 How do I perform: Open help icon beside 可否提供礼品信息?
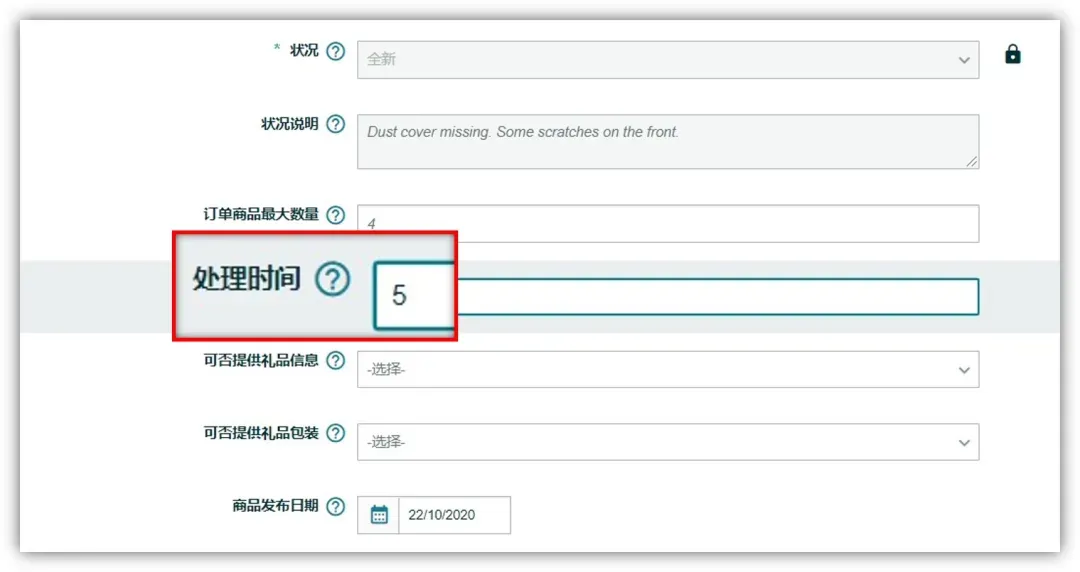click(335, 360)
